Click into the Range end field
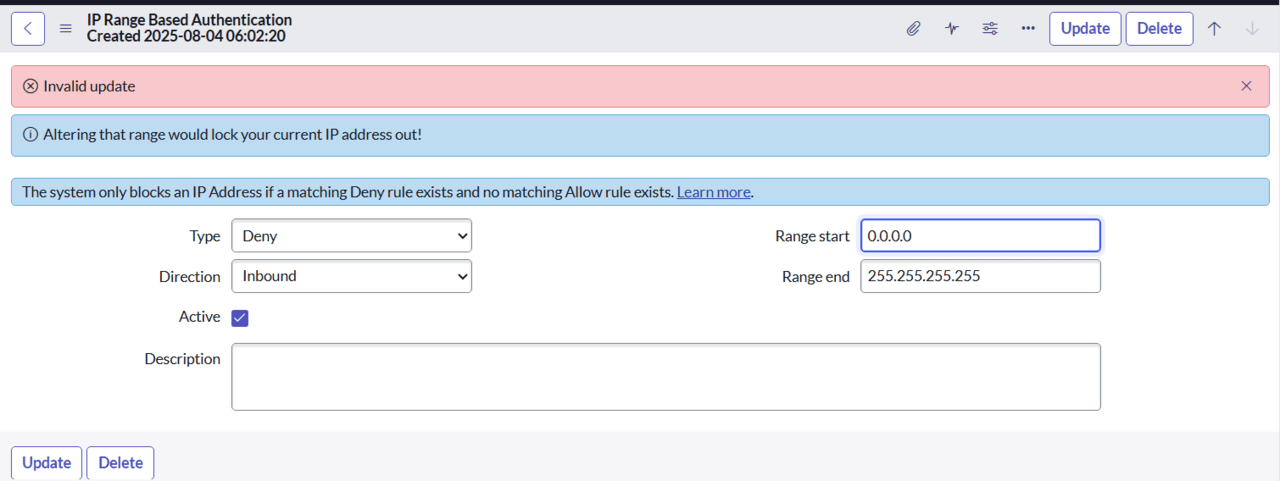Viewport: 1280px width, 481px height. click(980, 276)
